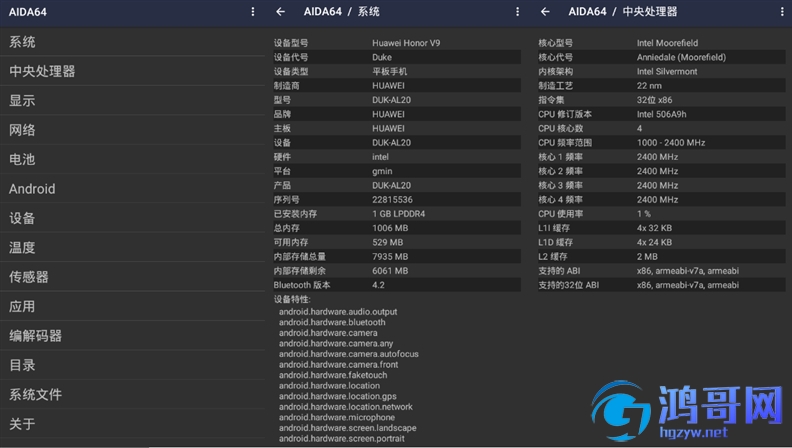Open overflow menu in 中央处理器 panel
792x448 pixels.
[x=782, y=12]
